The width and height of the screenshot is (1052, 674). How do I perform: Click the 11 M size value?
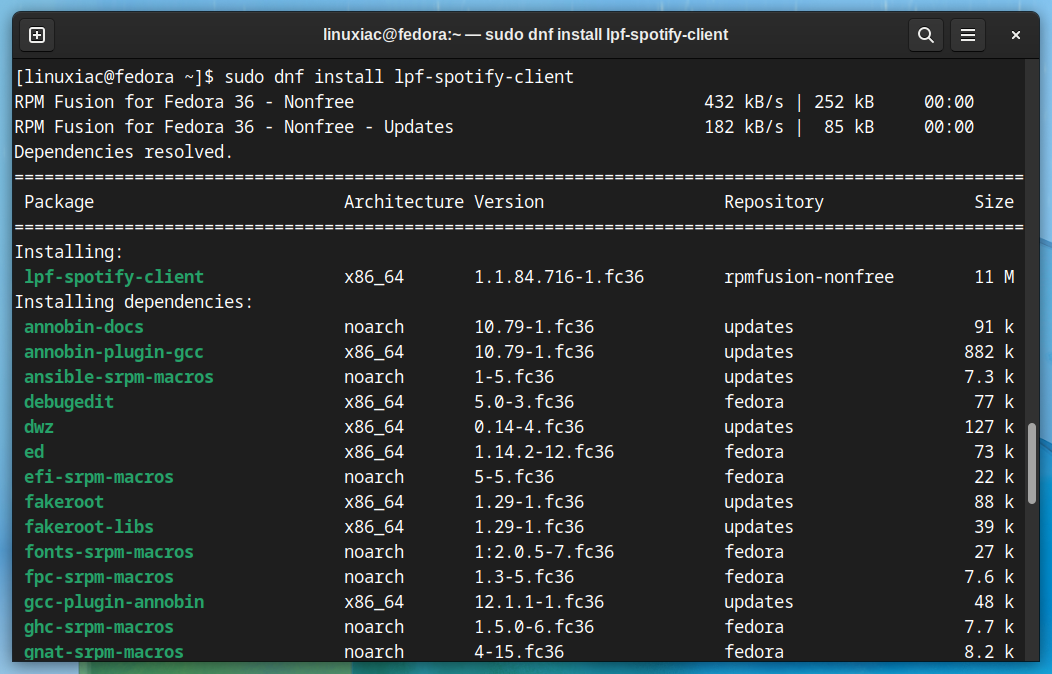point(994,277)
